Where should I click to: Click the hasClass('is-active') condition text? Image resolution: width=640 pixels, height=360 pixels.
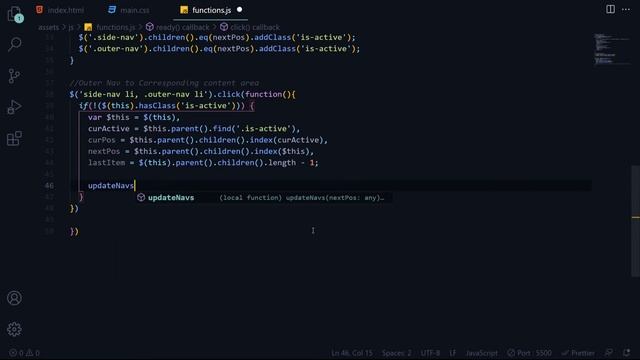pos(189,106)
